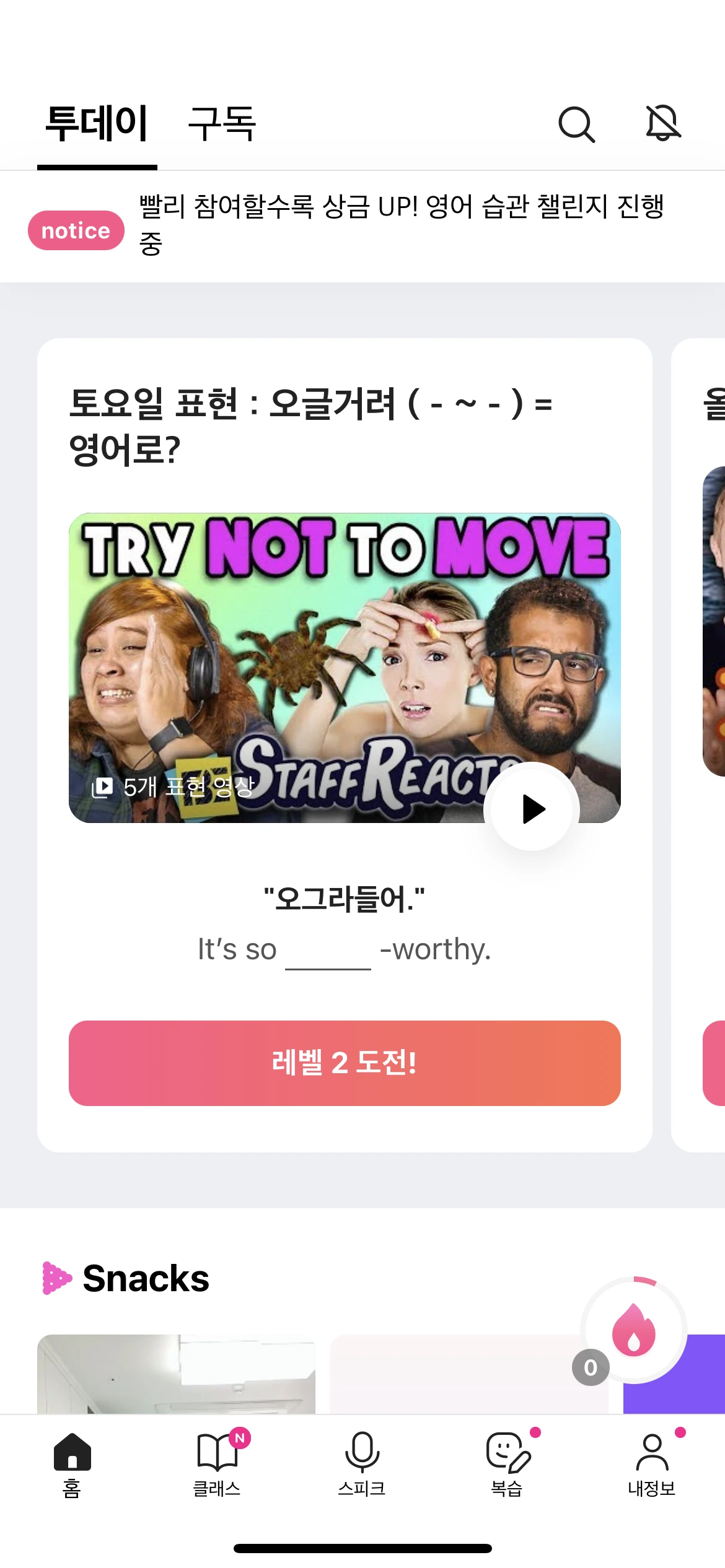
Task: Open 복습 via the smiley pencil icon
Action: [x=507, y=1465]
